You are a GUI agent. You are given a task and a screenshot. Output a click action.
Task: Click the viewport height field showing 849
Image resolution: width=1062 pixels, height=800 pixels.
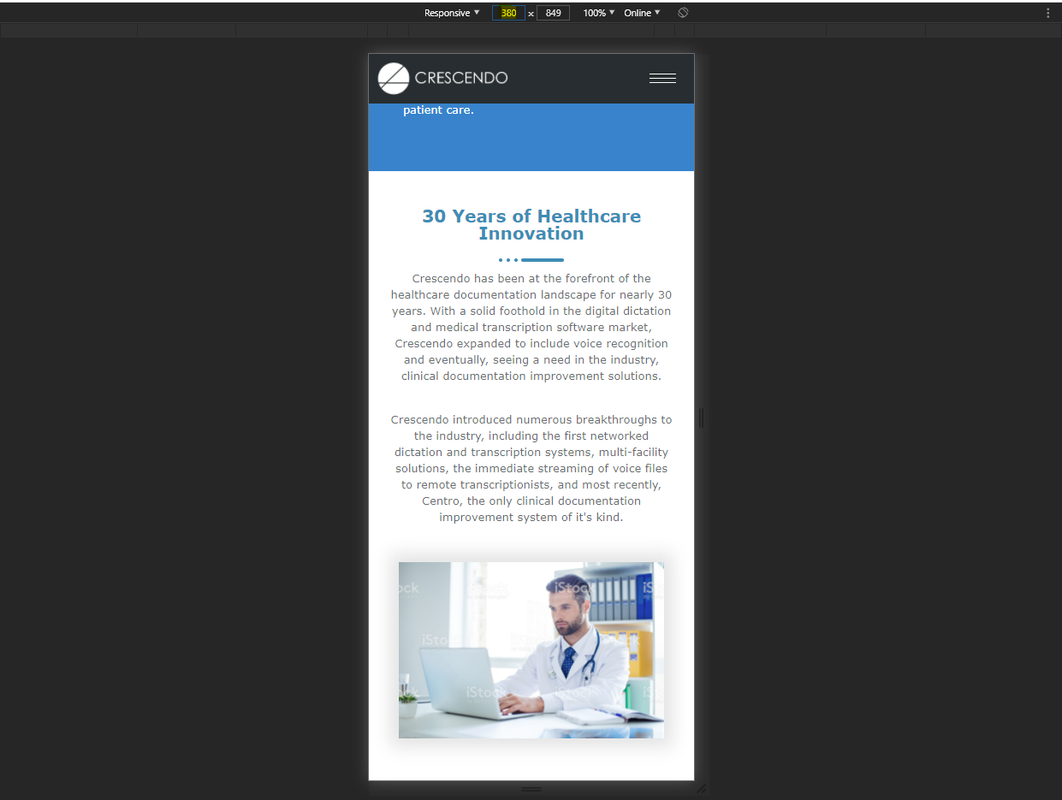[553, 13]
